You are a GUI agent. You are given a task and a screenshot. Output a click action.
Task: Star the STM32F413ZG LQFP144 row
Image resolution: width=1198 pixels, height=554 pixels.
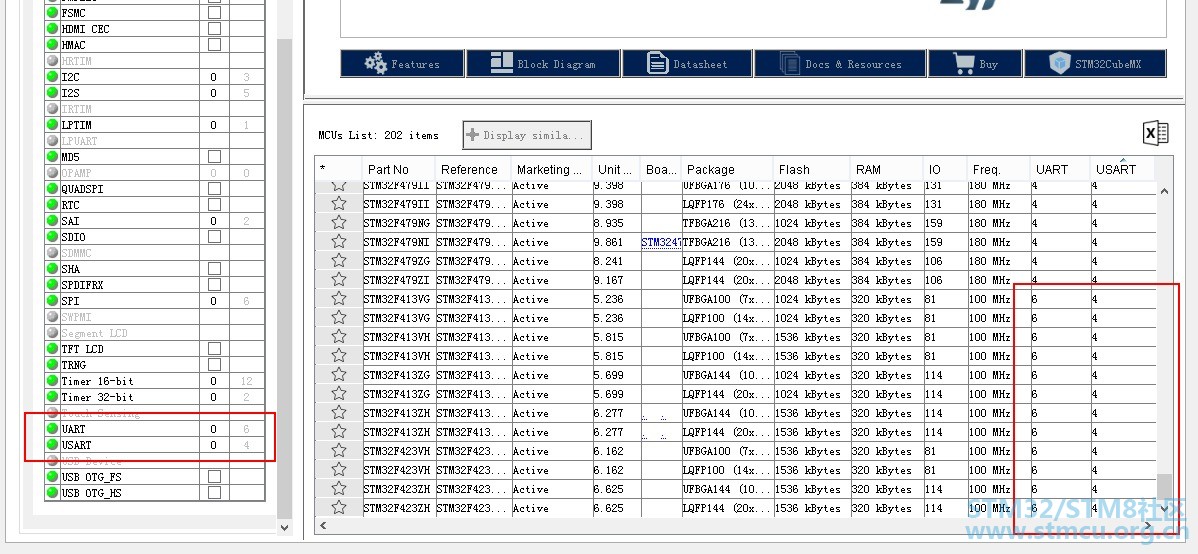point(339,394)
